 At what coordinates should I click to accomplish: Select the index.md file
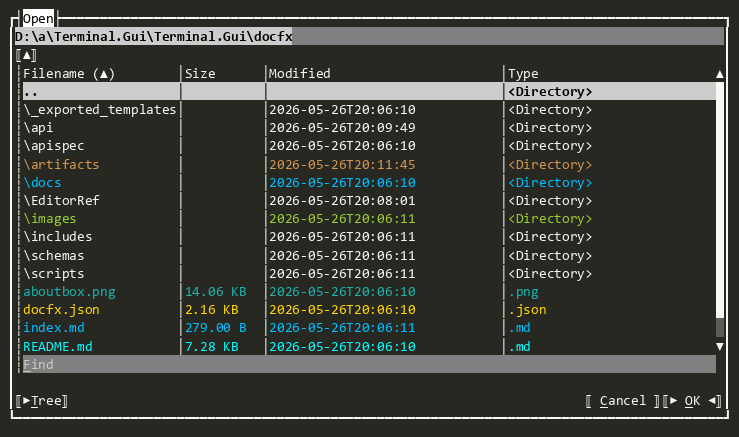(54, 328)
